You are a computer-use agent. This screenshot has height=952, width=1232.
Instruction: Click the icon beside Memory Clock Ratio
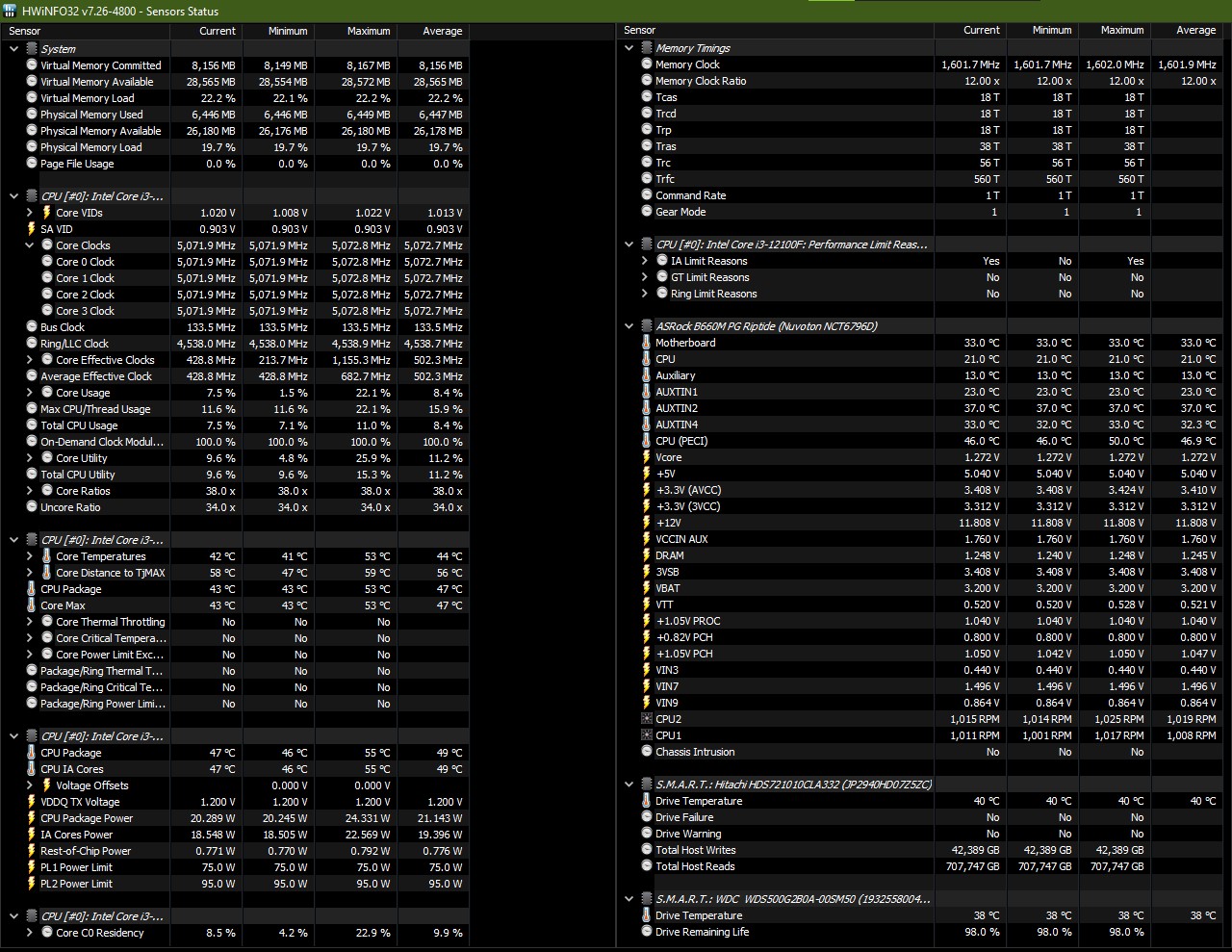point(647,80)
